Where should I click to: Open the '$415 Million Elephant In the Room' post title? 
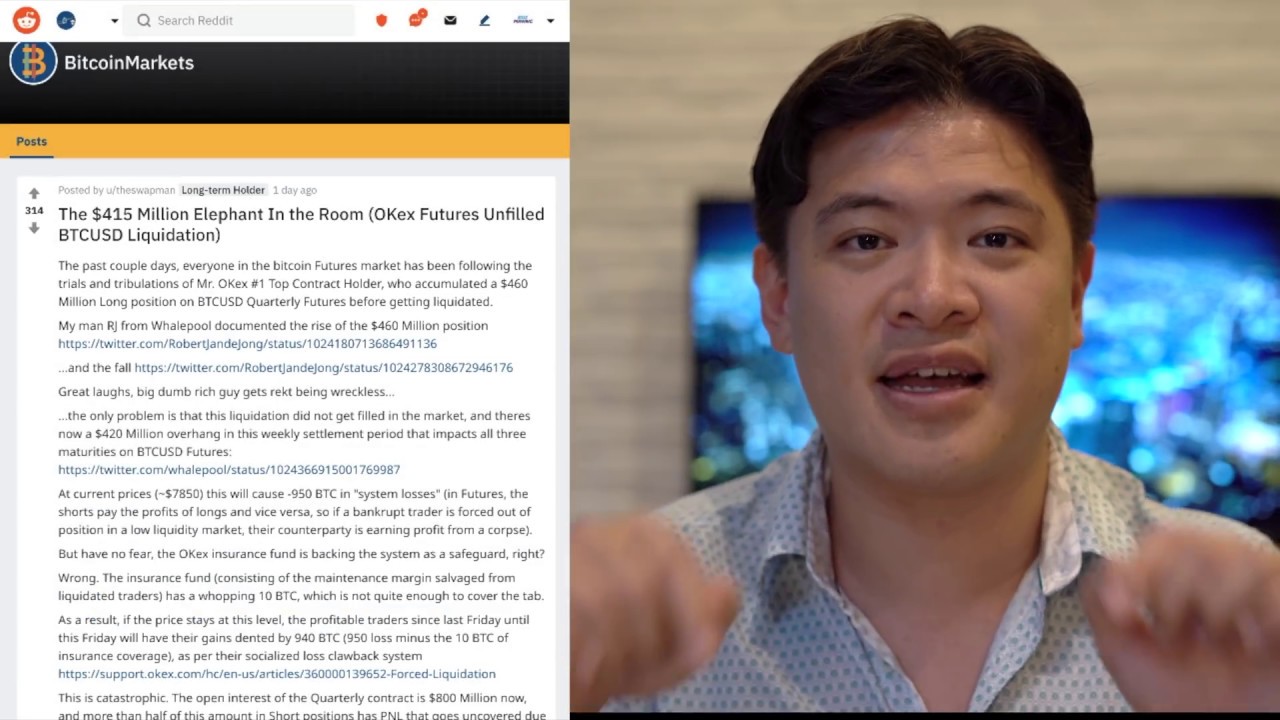point(301,224)
